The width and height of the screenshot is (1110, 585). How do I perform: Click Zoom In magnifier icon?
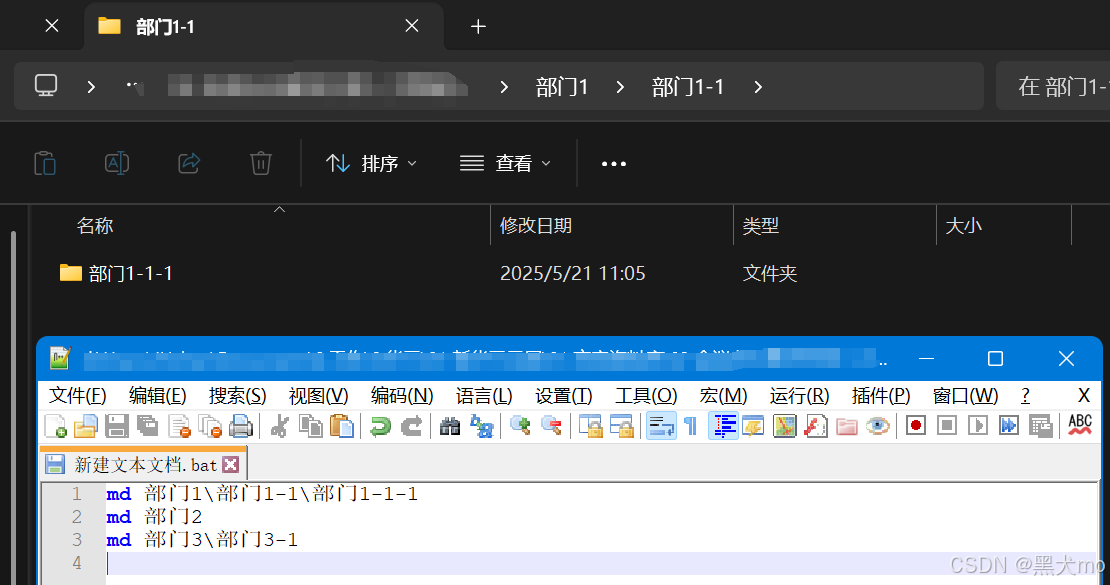coord(520,426)
